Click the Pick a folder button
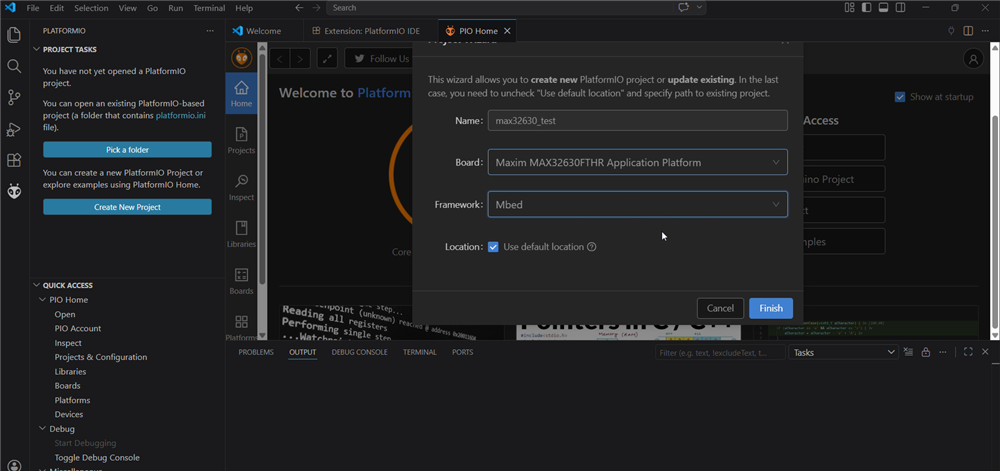Viewport: 1000px width, 471px height. click(x=127, y=150)
